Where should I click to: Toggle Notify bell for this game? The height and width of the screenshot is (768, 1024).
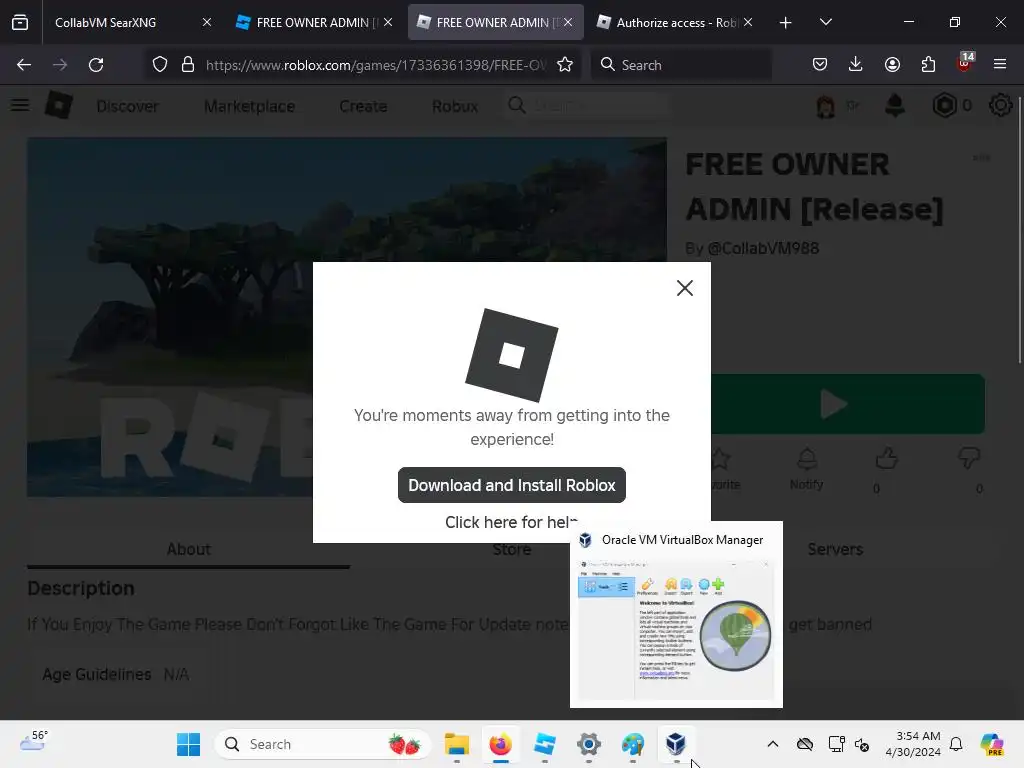[x=807, y=469]
